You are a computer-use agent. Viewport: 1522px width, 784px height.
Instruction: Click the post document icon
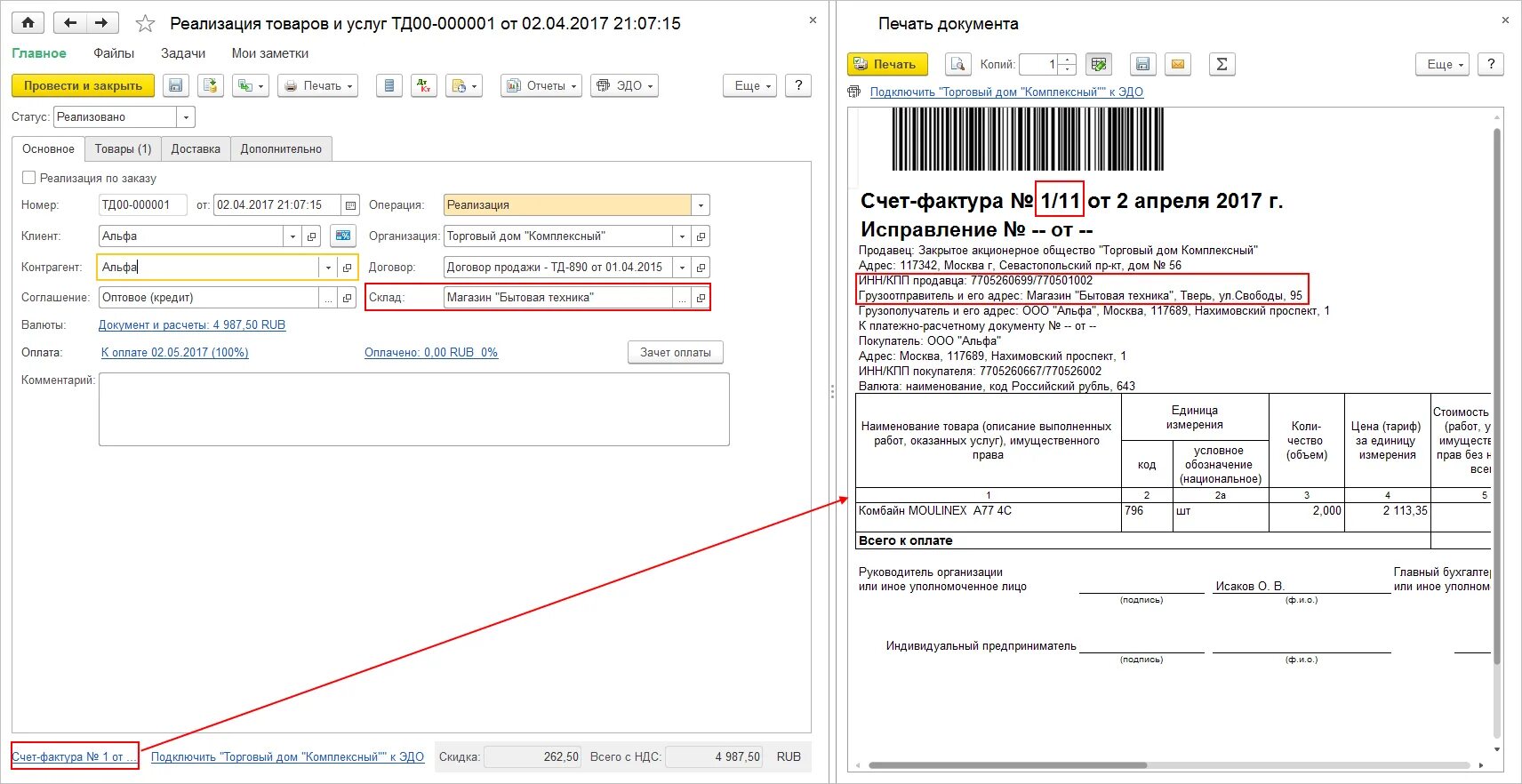210,85
